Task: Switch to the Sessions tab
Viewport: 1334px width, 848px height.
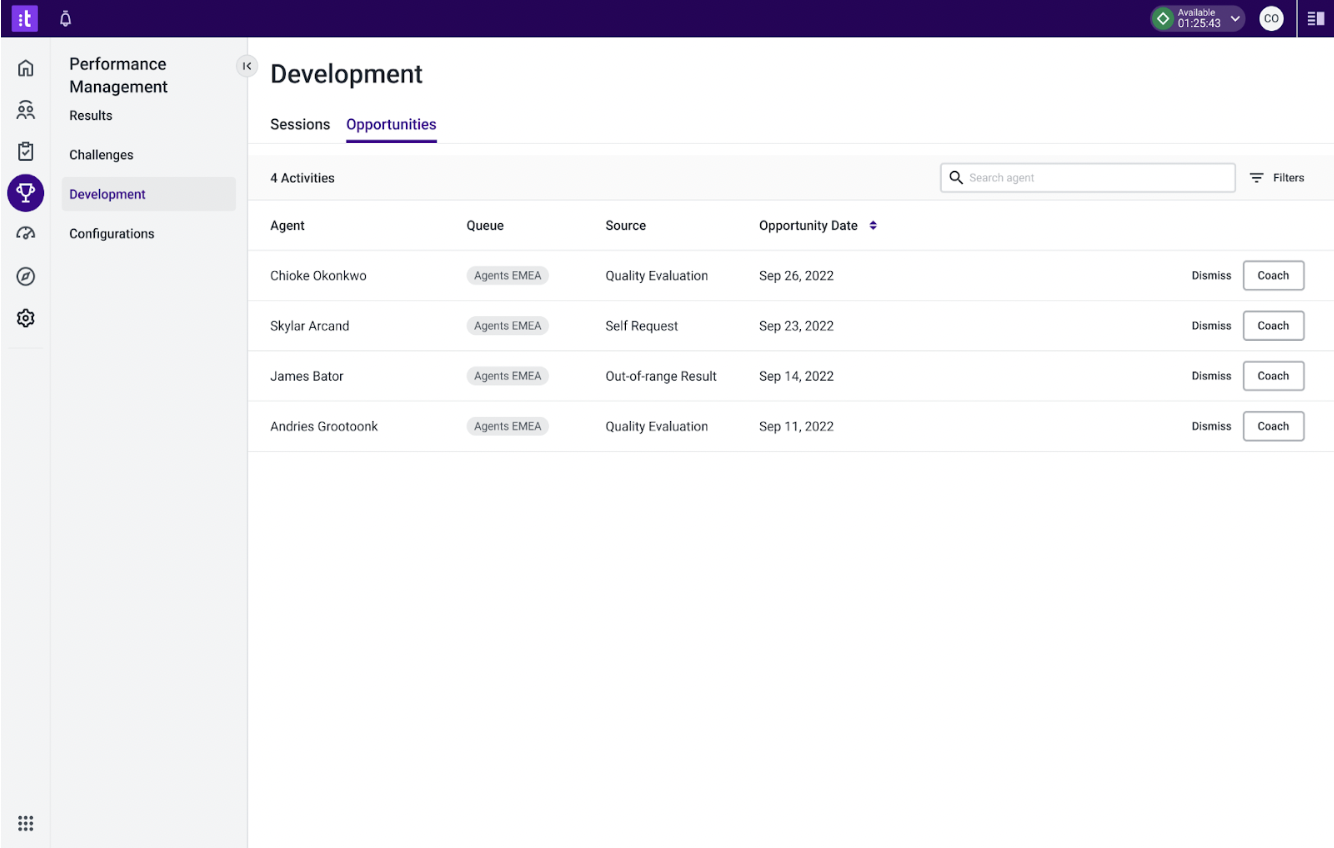Action: click(x=300, y=125)
